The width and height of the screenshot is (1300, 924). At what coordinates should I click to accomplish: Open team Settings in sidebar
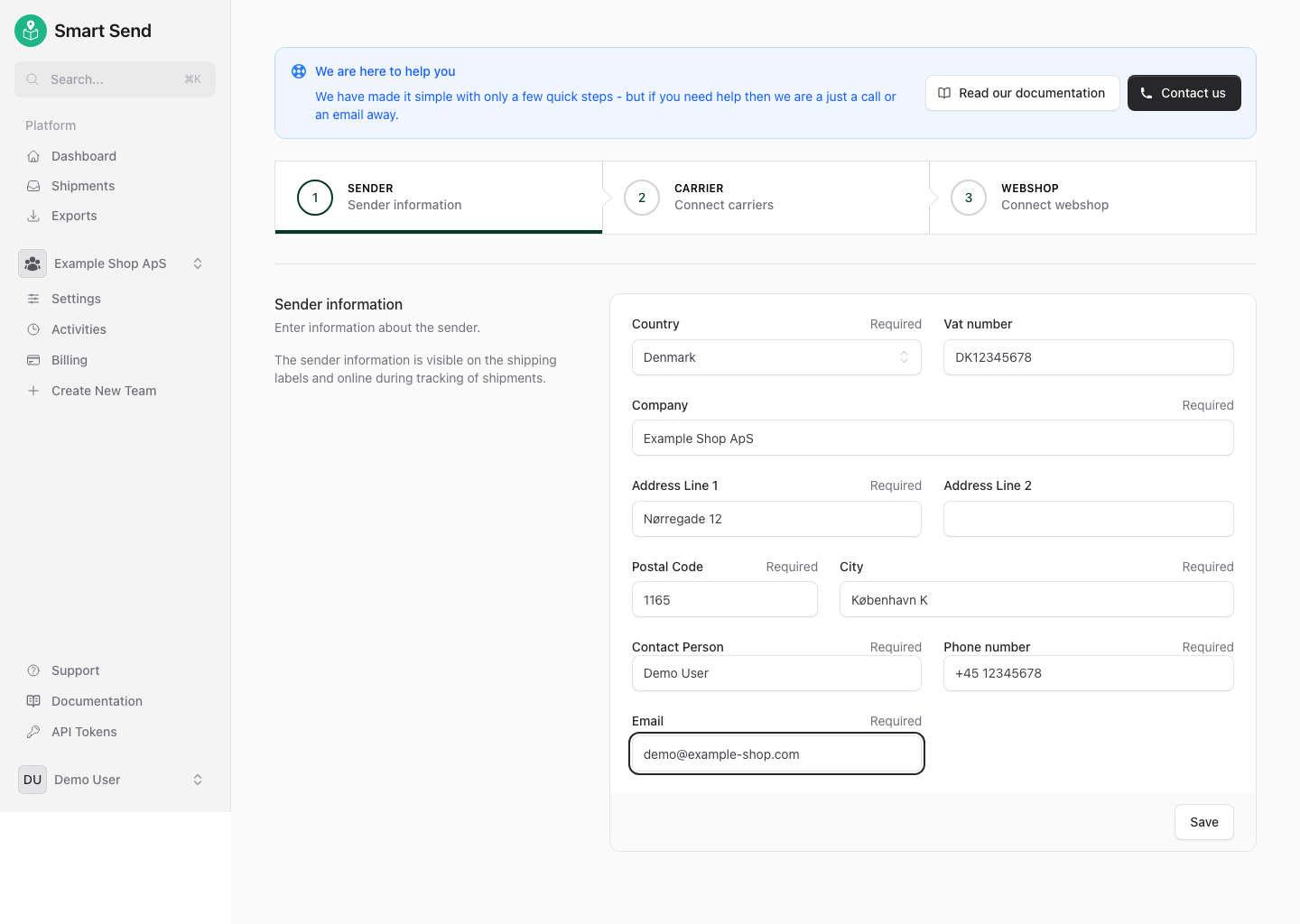click(x=116, y=299)
